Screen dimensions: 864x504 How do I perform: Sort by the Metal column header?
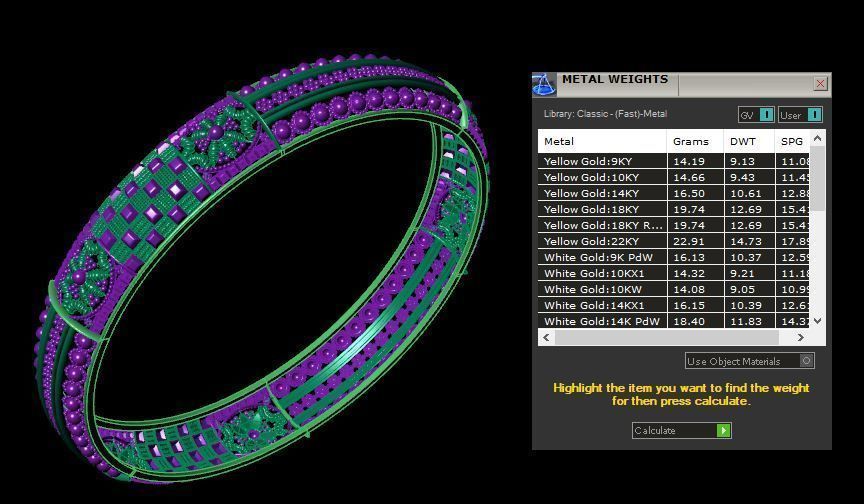pos(602,142)
